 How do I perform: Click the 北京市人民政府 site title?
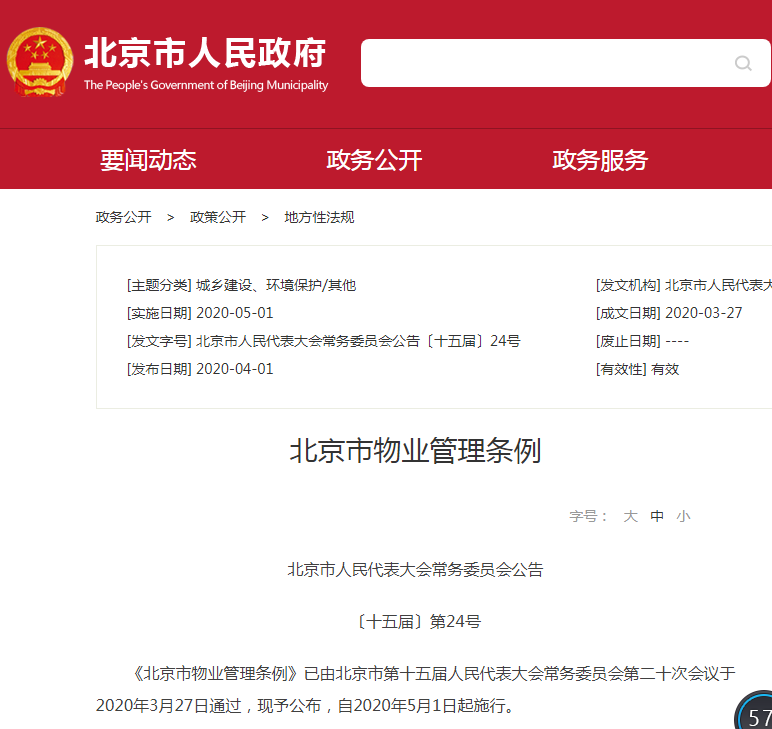[x=205, y=53]
